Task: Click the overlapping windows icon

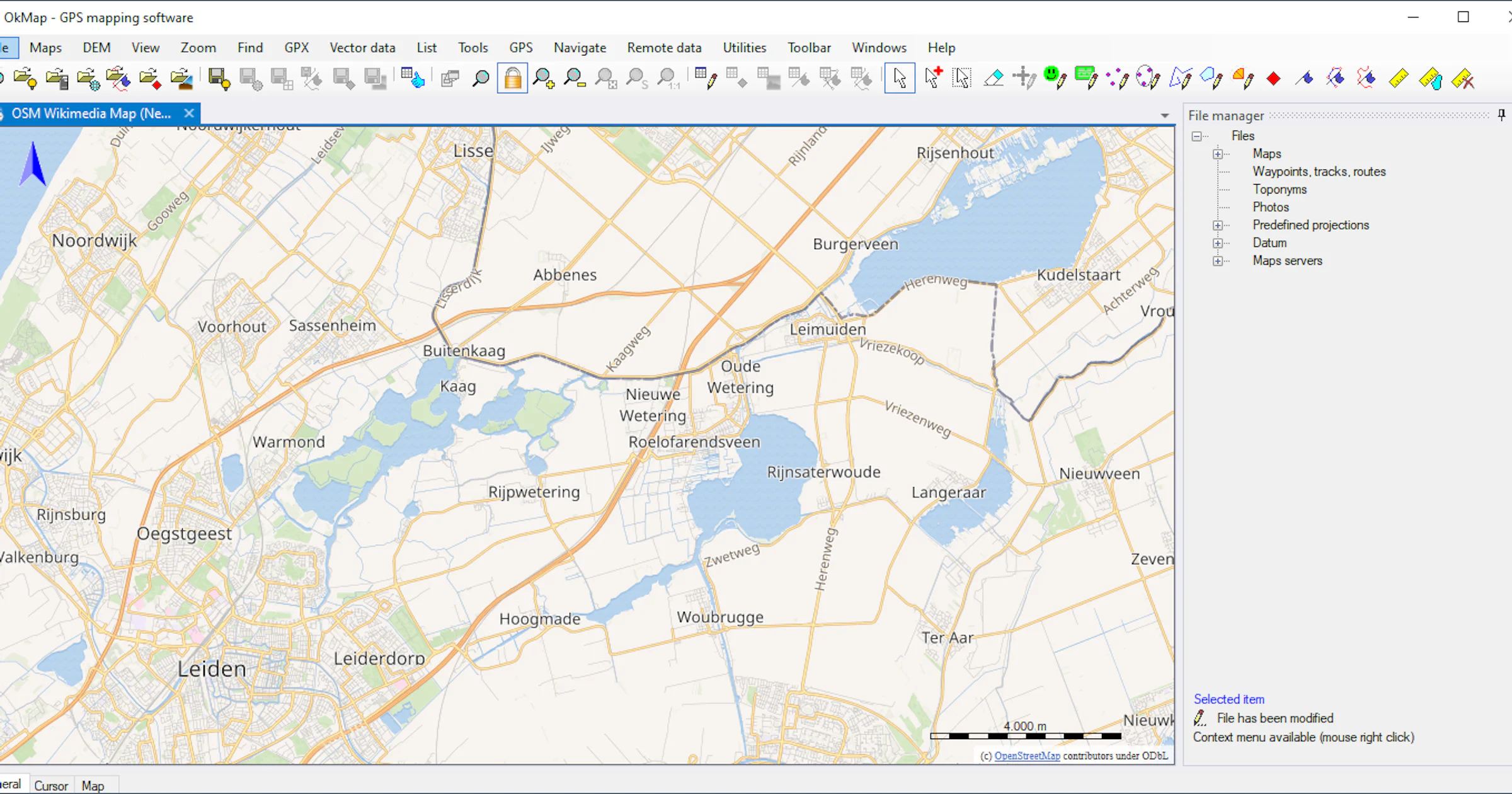Action: [x=450, y=79]
